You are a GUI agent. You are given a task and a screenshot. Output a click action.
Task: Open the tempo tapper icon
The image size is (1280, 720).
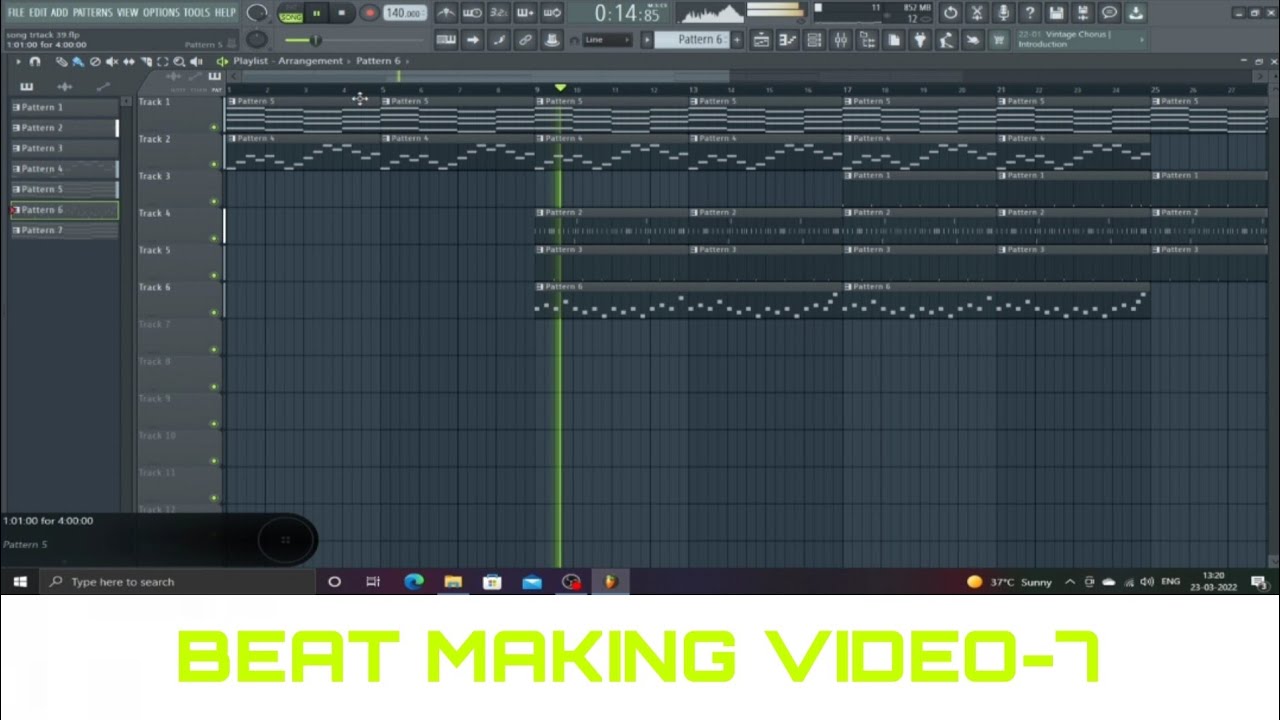pyautogui.click(x=946, y=40)
